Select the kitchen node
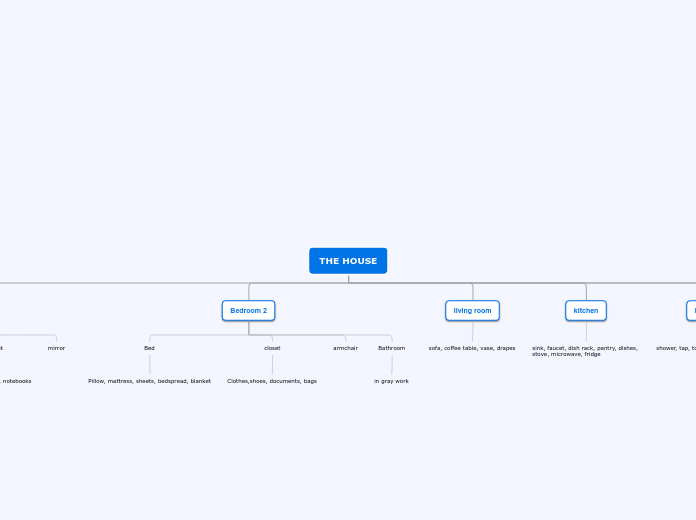This screenshot has height=520, width=696. (x=586, y=311)
